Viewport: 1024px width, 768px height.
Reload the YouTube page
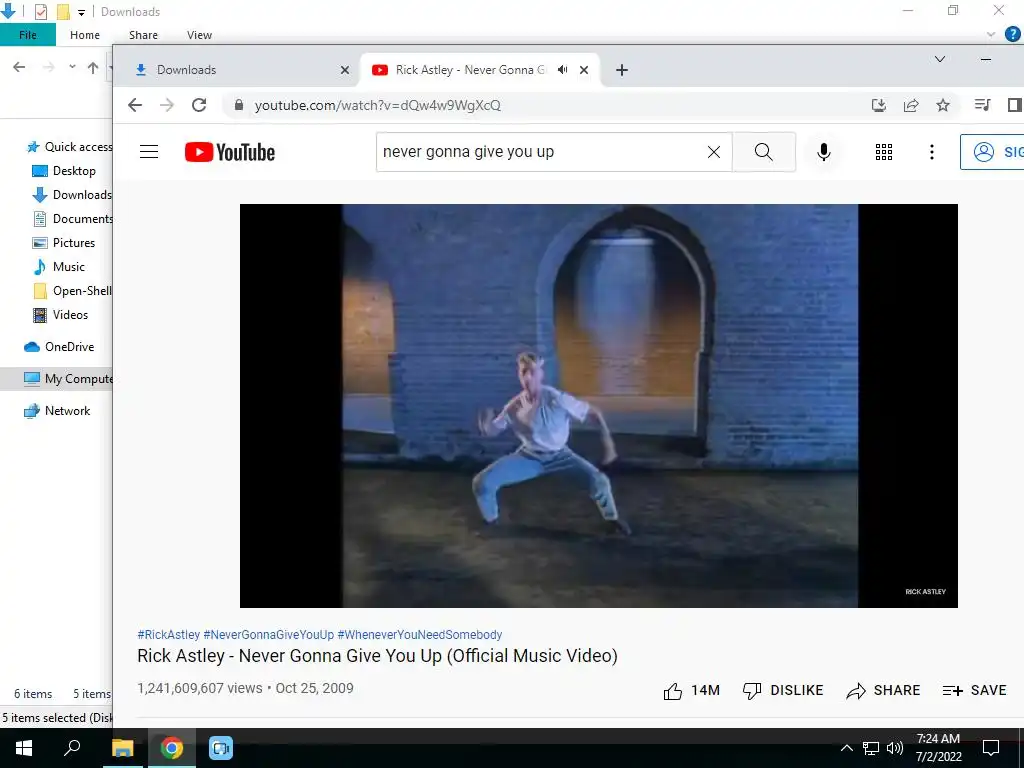pyautogui.click(x=199, y=105)
